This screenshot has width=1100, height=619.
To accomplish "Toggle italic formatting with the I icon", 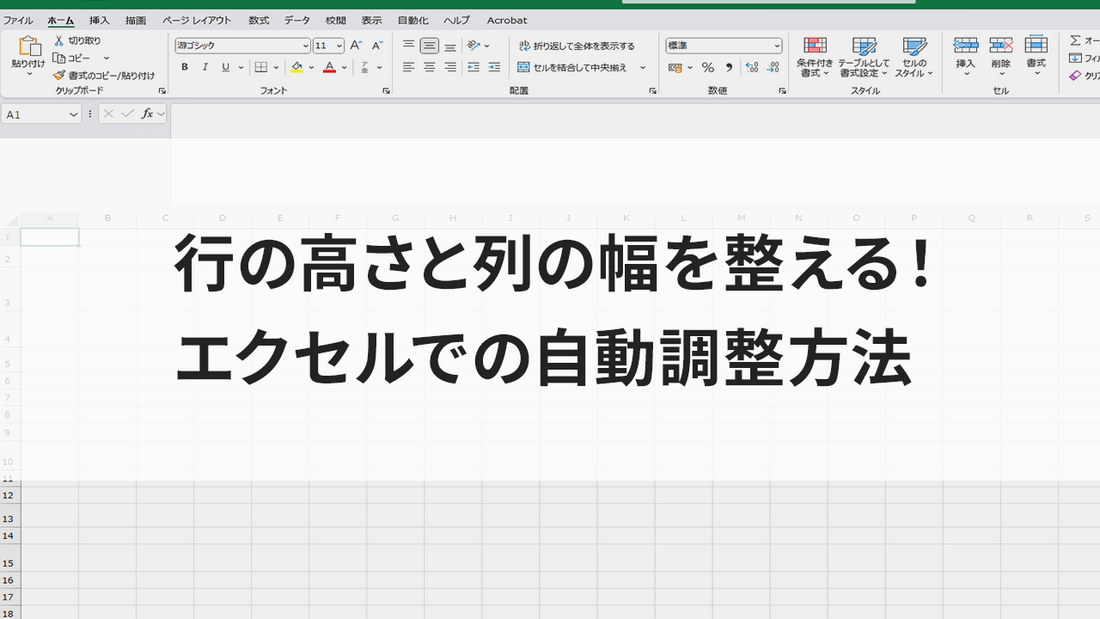I will tap(203, 68).
